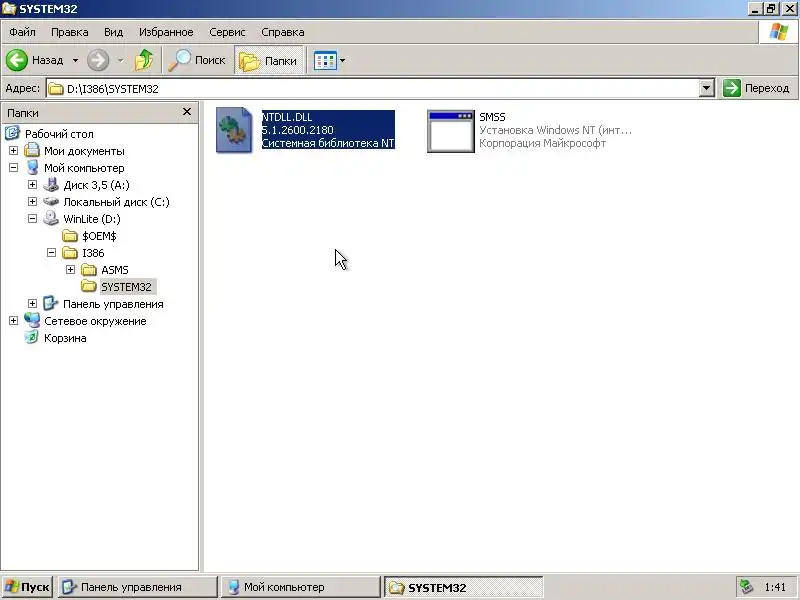
Task: Click the SYSTEM32 title bar folder icon
Action: point(9,9)
